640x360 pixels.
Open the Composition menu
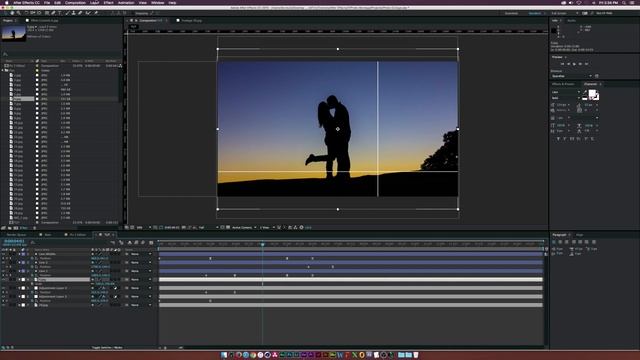coord(76,2)
